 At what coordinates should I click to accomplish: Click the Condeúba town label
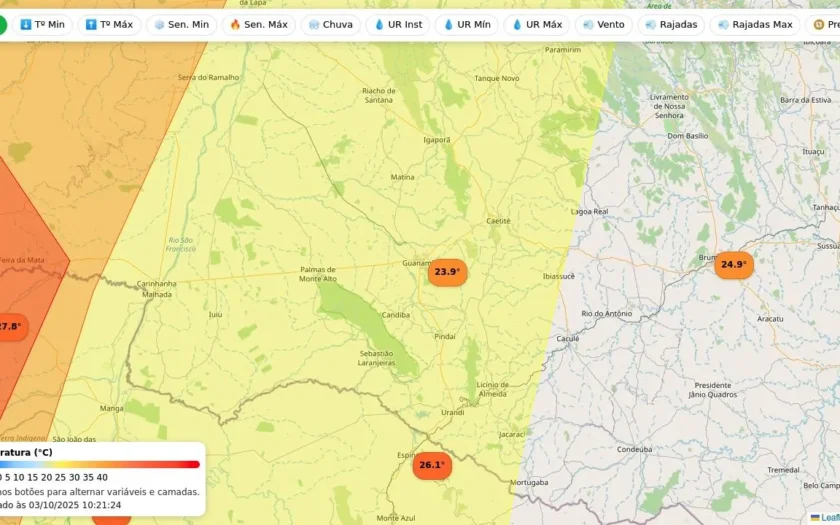point(634,449)
